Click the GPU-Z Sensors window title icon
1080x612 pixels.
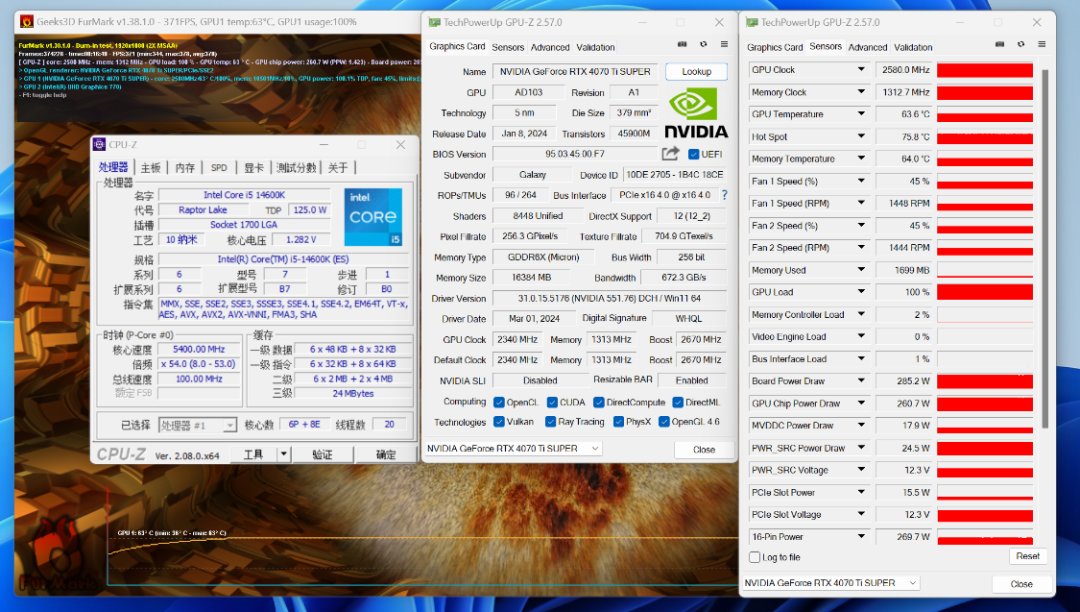click(x=752, y=22)
